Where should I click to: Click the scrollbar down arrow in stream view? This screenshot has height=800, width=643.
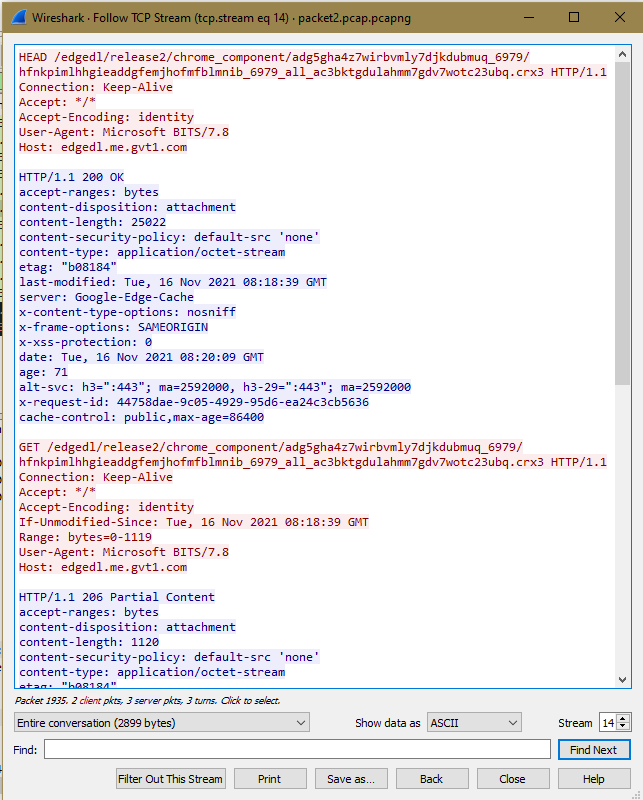coord(623,680)
